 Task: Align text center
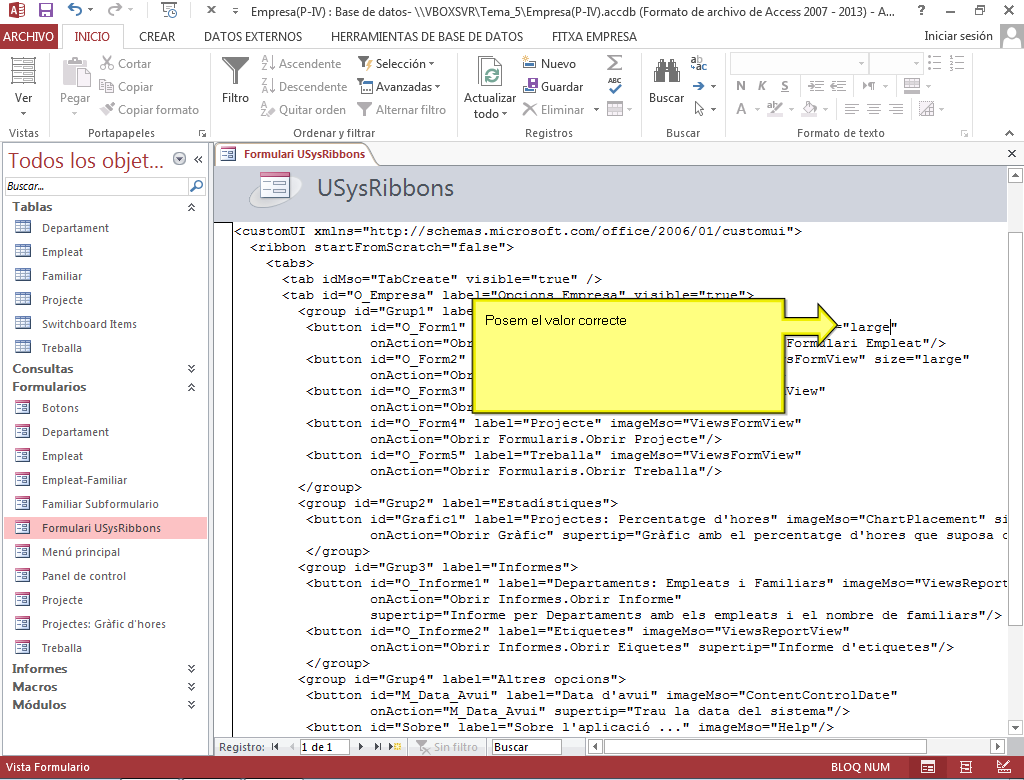click(874, 109)
